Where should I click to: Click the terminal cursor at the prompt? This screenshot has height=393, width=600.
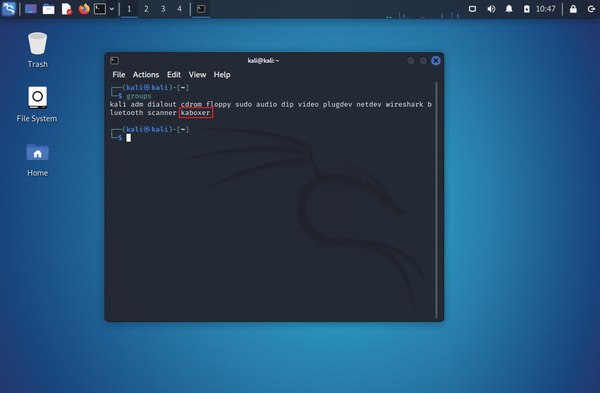(129, 138)
